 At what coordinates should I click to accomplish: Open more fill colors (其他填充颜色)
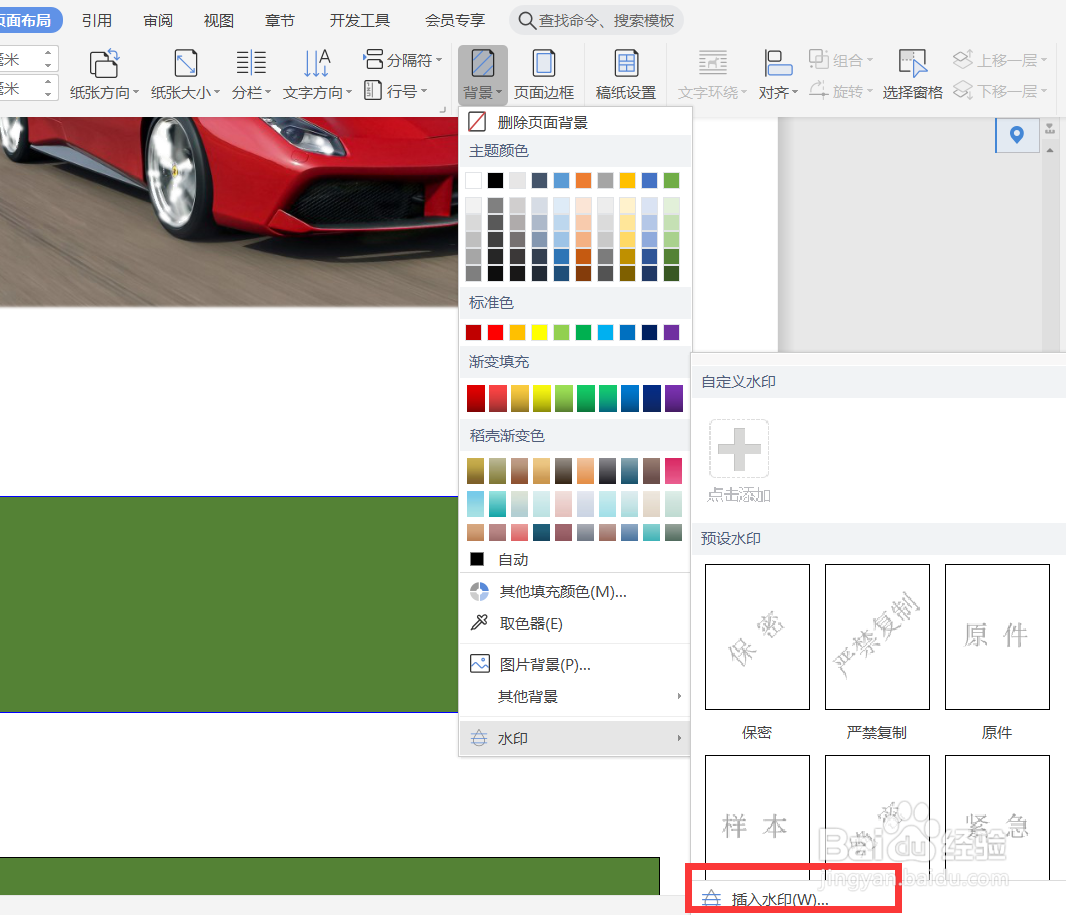point(575,591)
